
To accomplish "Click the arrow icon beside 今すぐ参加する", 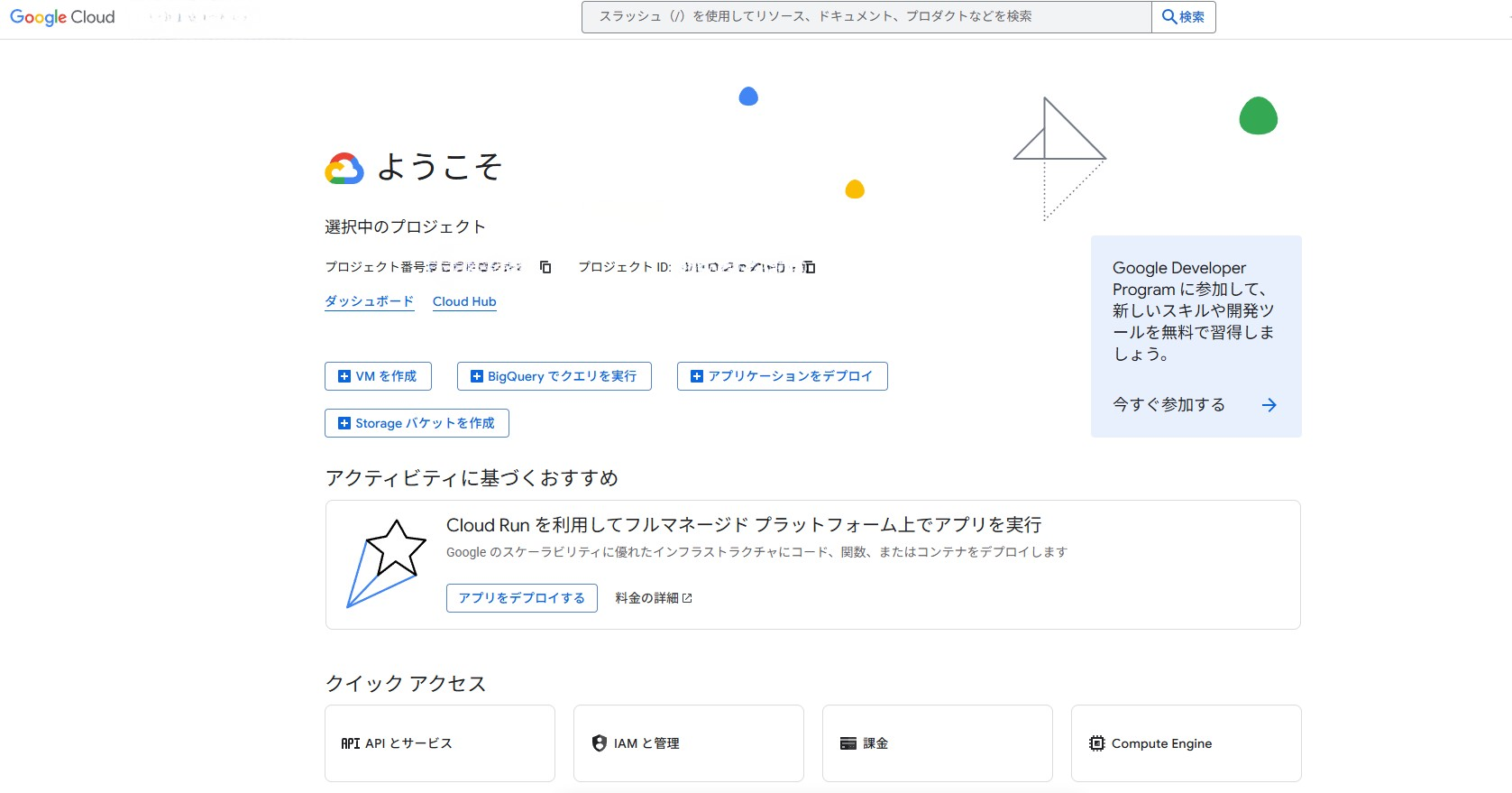I will [1269, 405].
